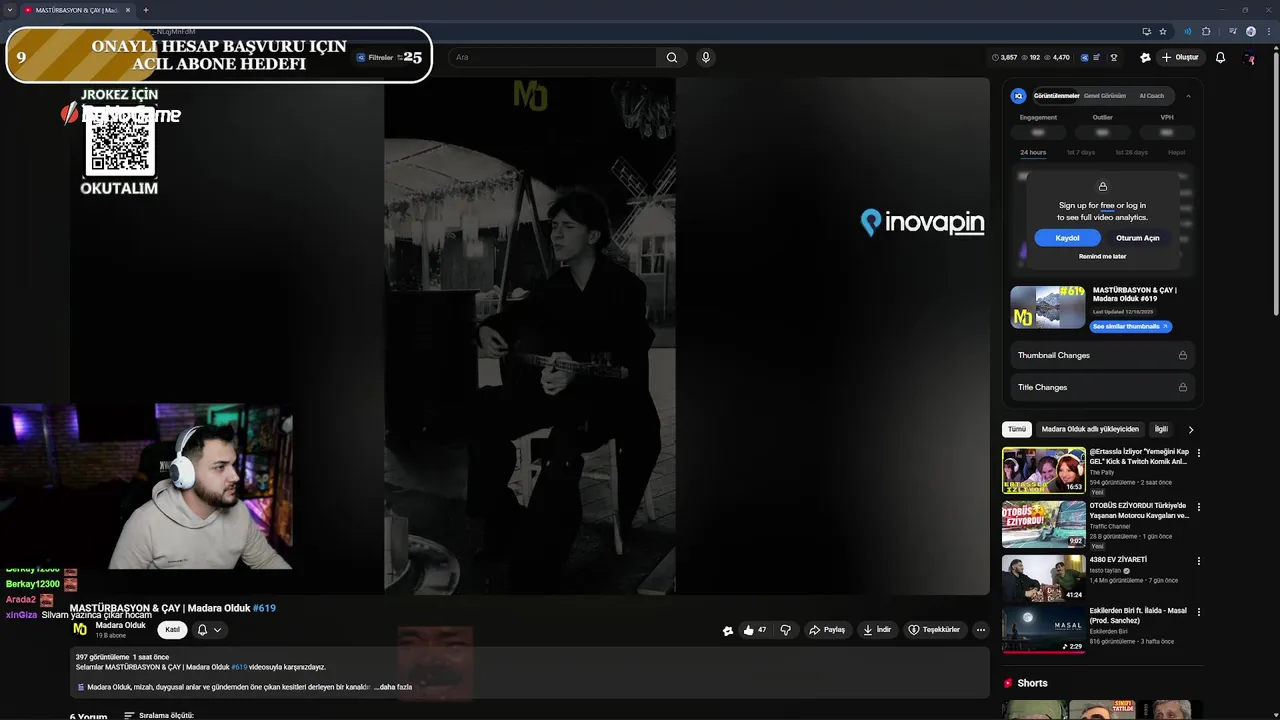Start voice search with the microphone icon

pyautogui.click(x=706, y=57)
